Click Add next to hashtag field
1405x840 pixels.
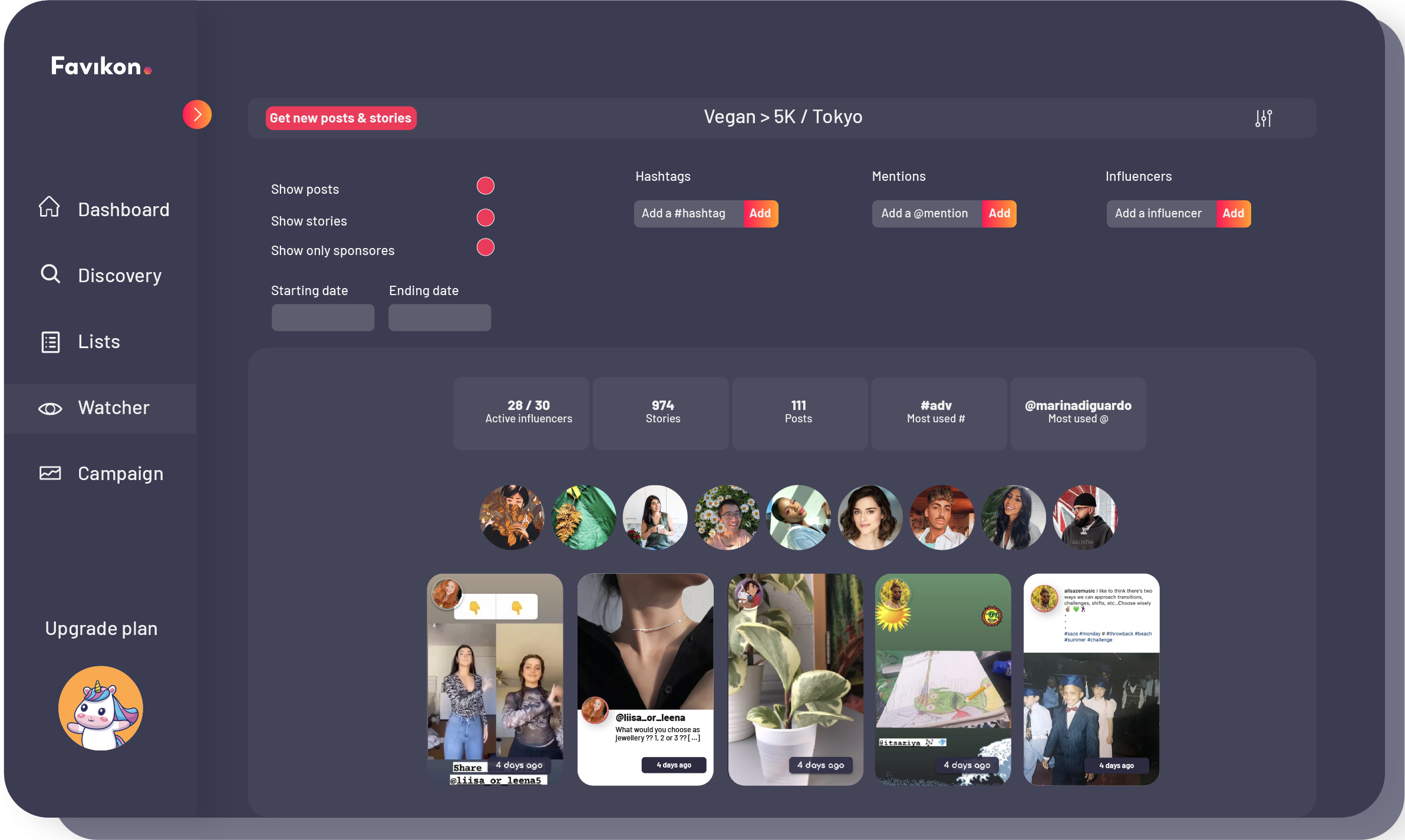(x=760, y=214)
